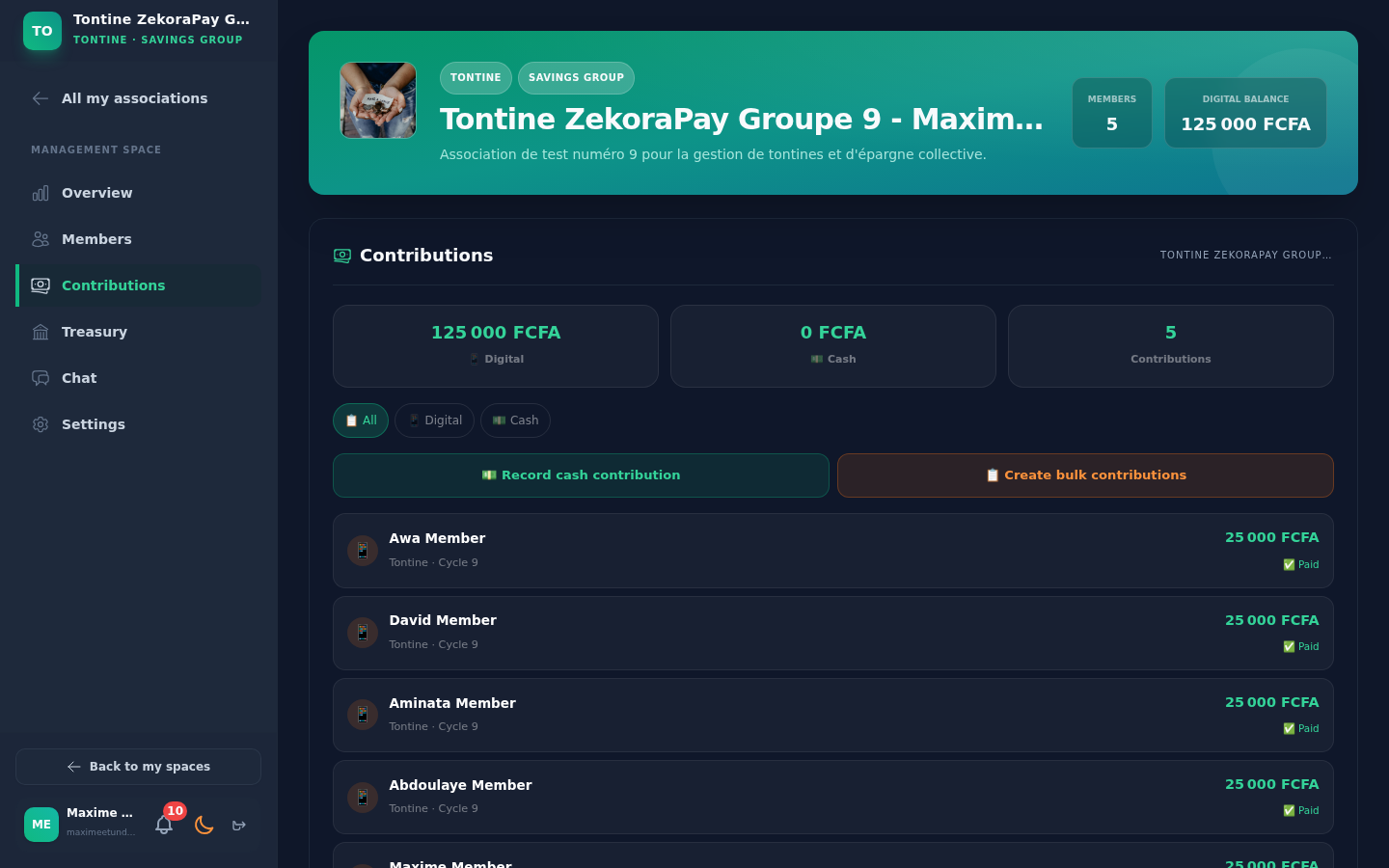This screenshot has height=868, width=1389.
Task: Click the Maxime user name in sidebar footer
Action: [x=100, y=813]
